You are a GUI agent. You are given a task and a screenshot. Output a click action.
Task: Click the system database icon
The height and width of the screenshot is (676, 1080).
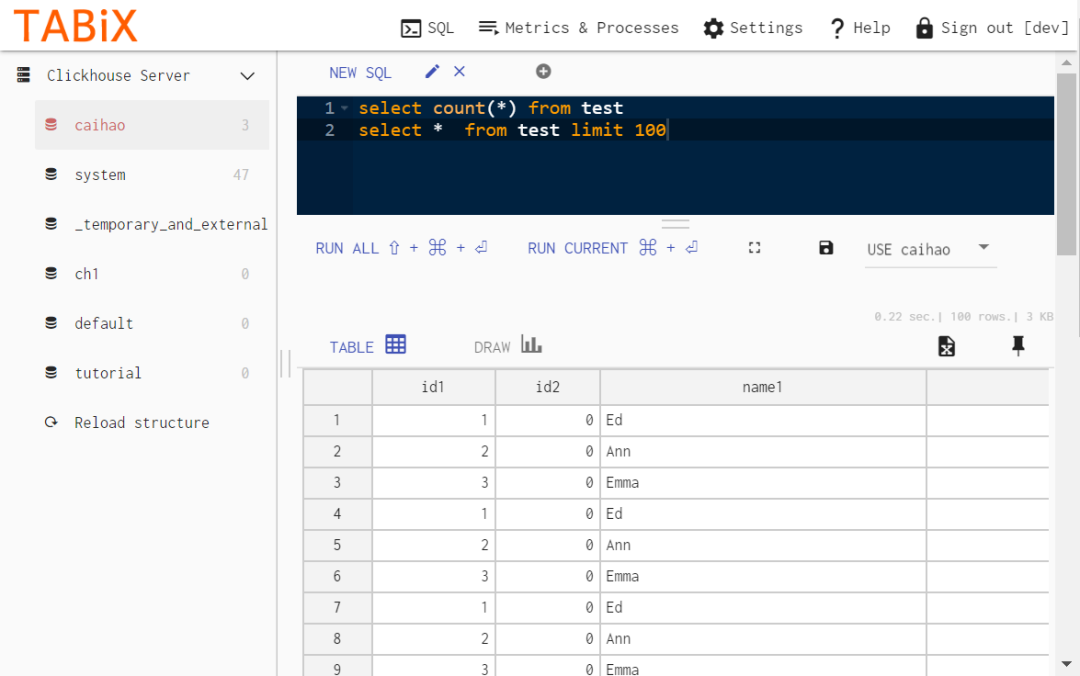click(51, 174)
